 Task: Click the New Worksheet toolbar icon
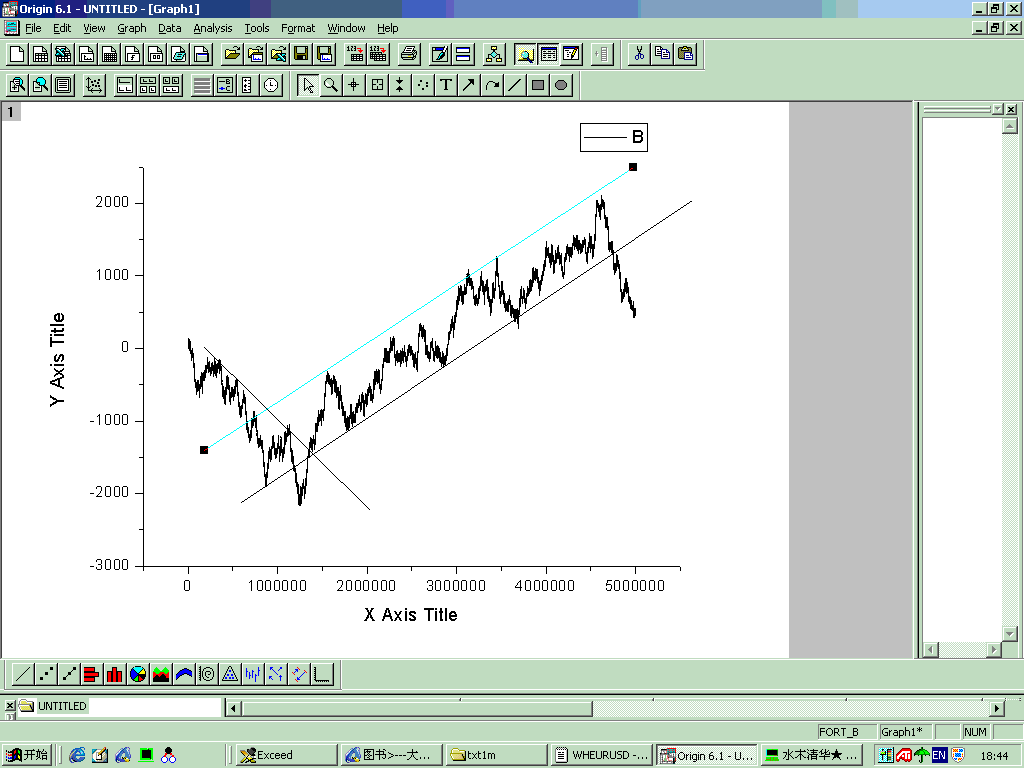click(x=40, y=54)
